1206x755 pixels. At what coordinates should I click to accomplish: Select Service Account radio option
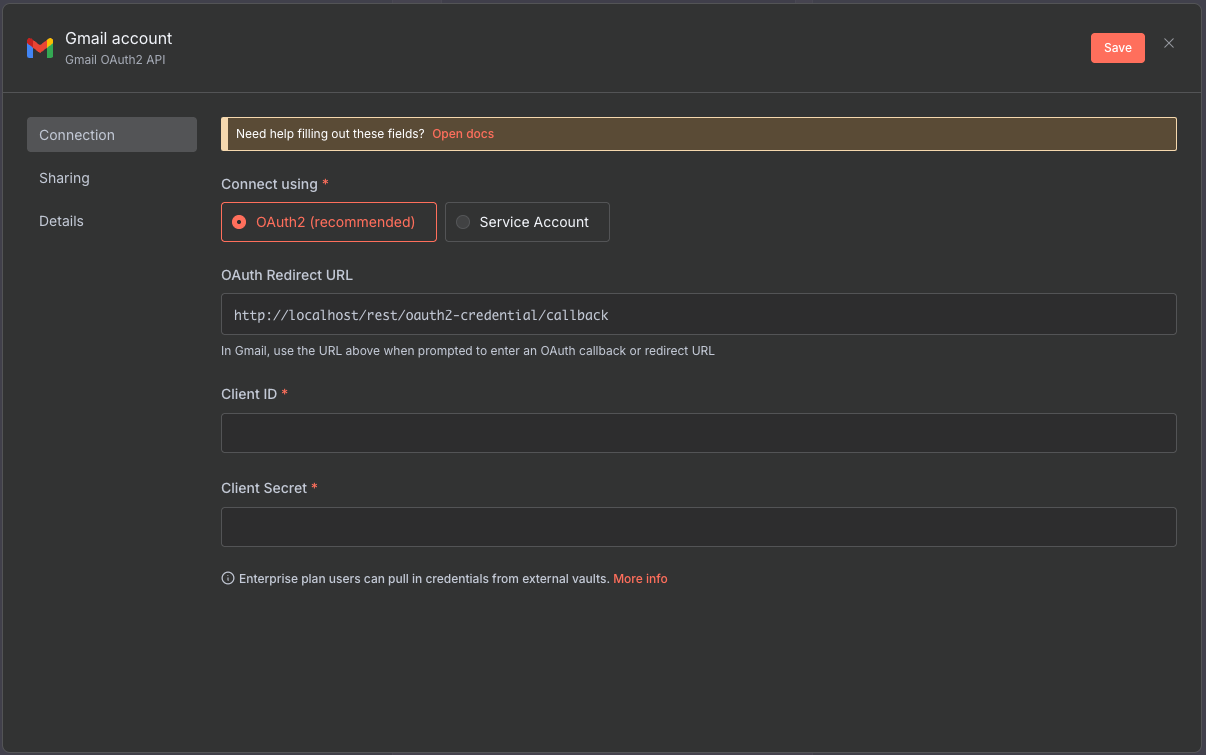point(527,222)
